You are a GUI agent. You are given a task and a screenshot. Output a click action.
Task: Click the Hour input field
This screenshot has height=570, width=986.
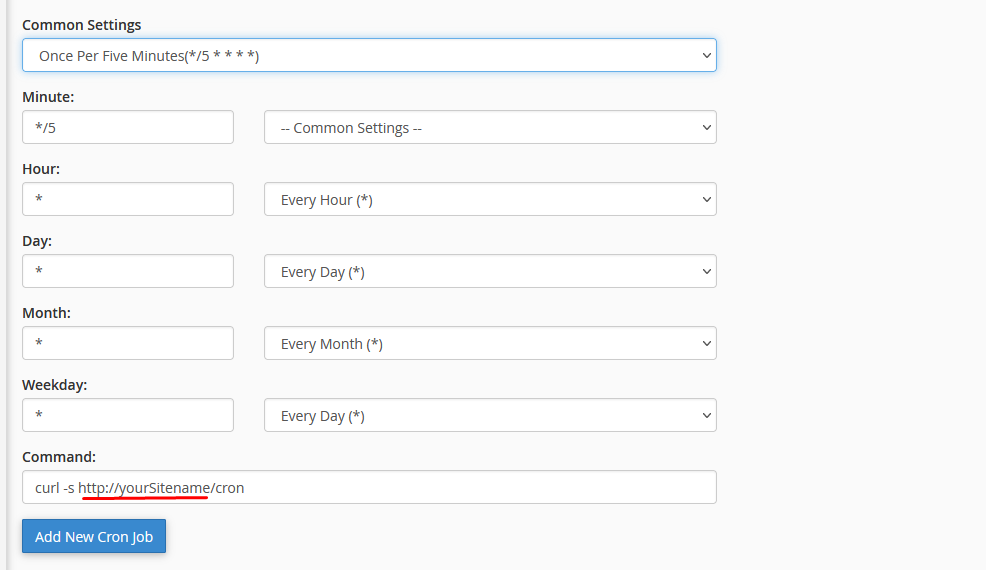(x=127, y=200)
